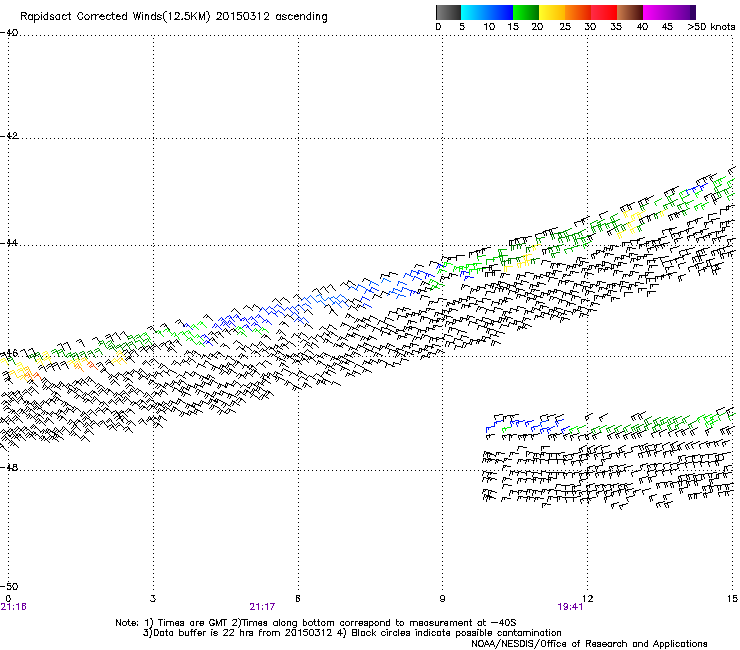
Task: Click the 'Data buffer is 22 hrs' note line
Action: (352, 633)
